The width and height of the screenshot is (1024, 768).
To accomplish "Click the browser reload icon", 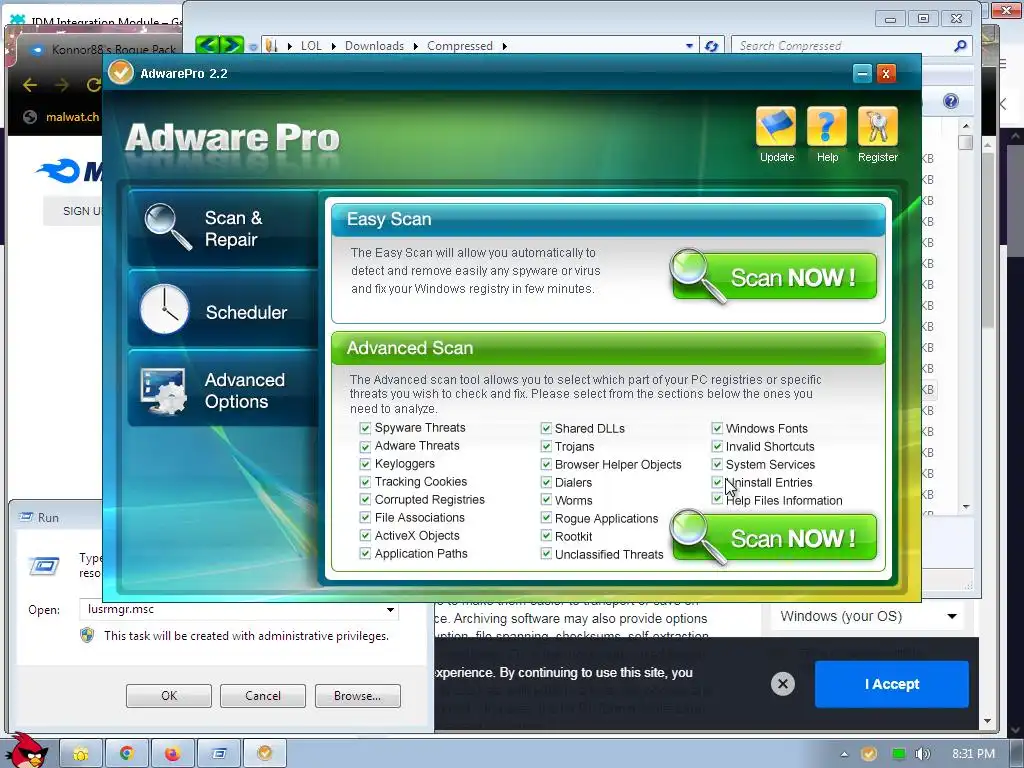I will coord(93,85).
